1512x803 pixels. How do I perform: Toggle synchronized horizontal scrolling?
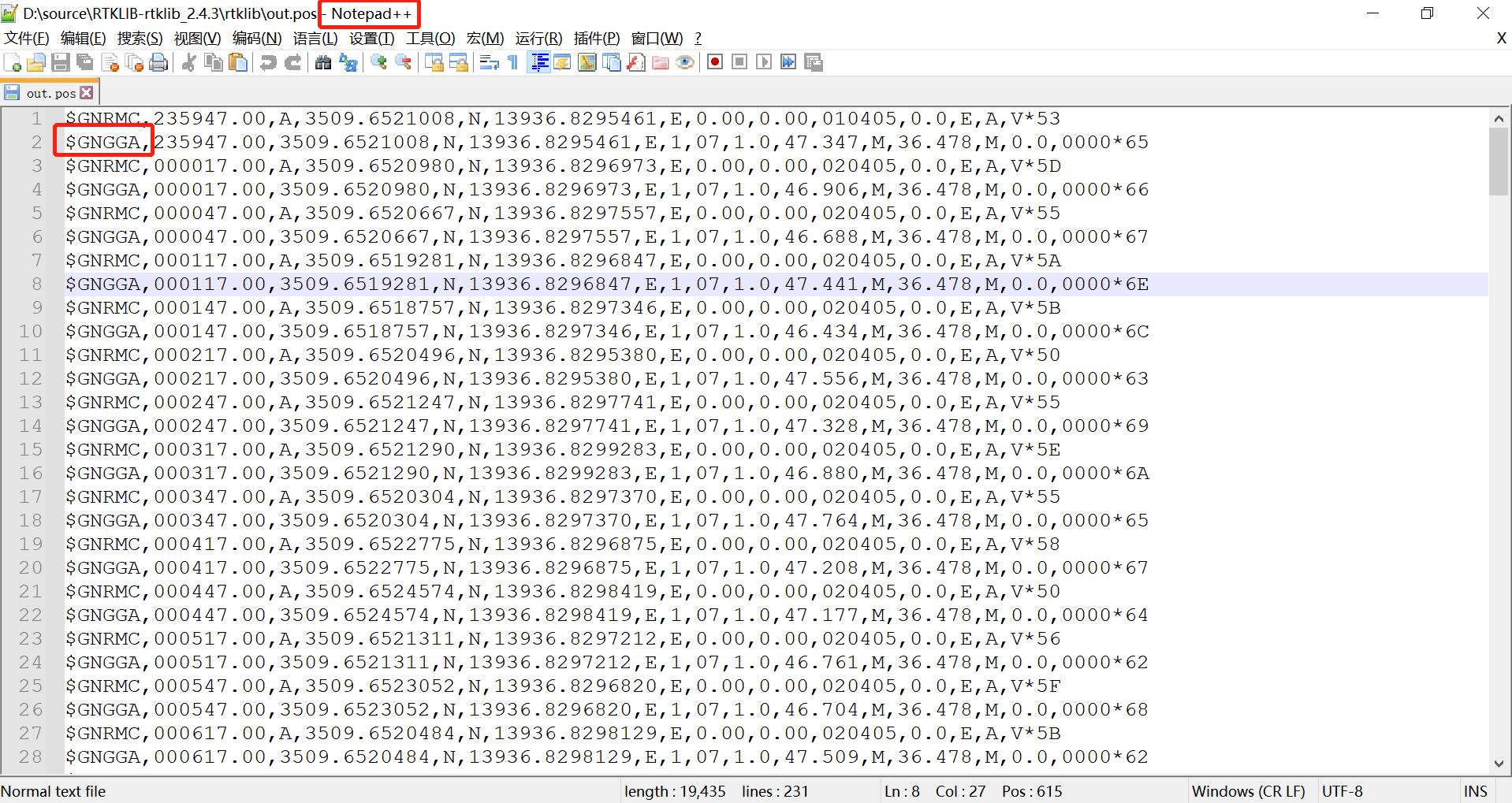point(458,62)
